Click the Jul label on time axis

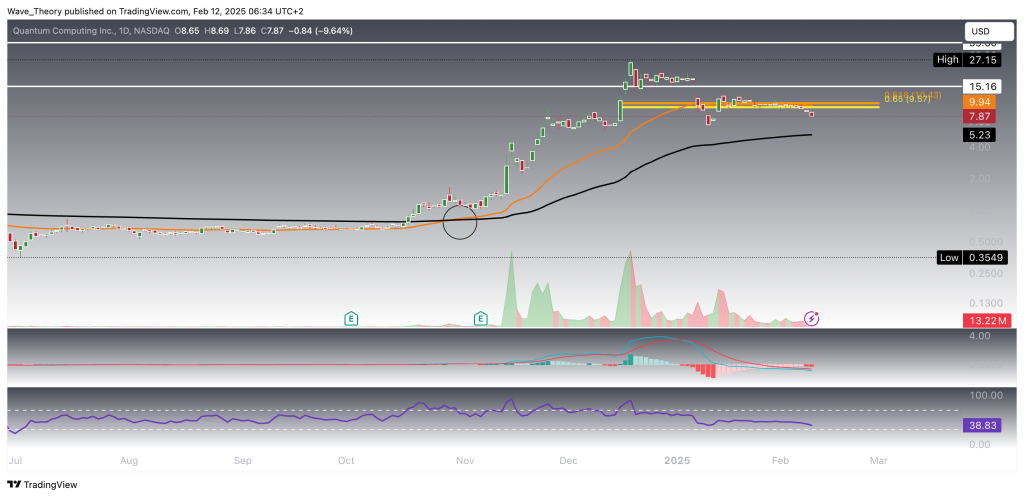pyautogui.click(x=14, y=460)
